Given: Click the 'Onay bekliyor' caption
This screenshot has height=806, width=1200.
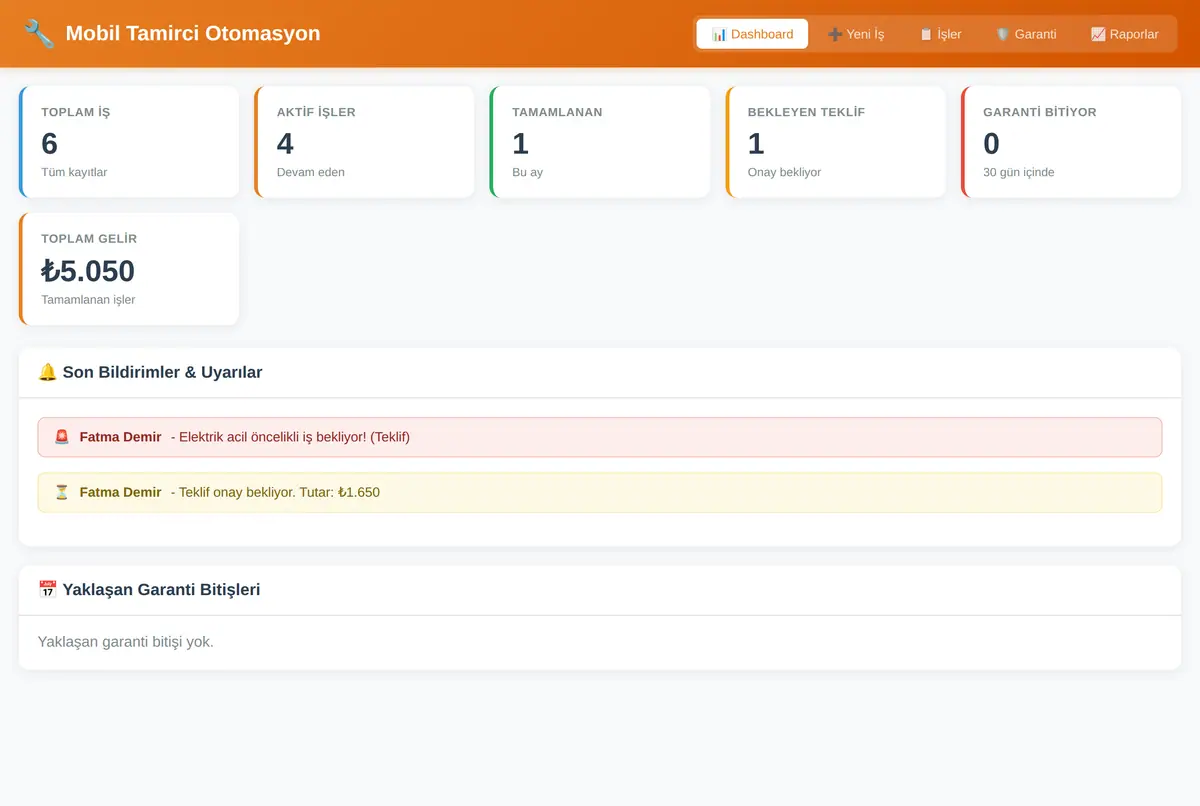Looking at the screenshot, I should point(784,172).
